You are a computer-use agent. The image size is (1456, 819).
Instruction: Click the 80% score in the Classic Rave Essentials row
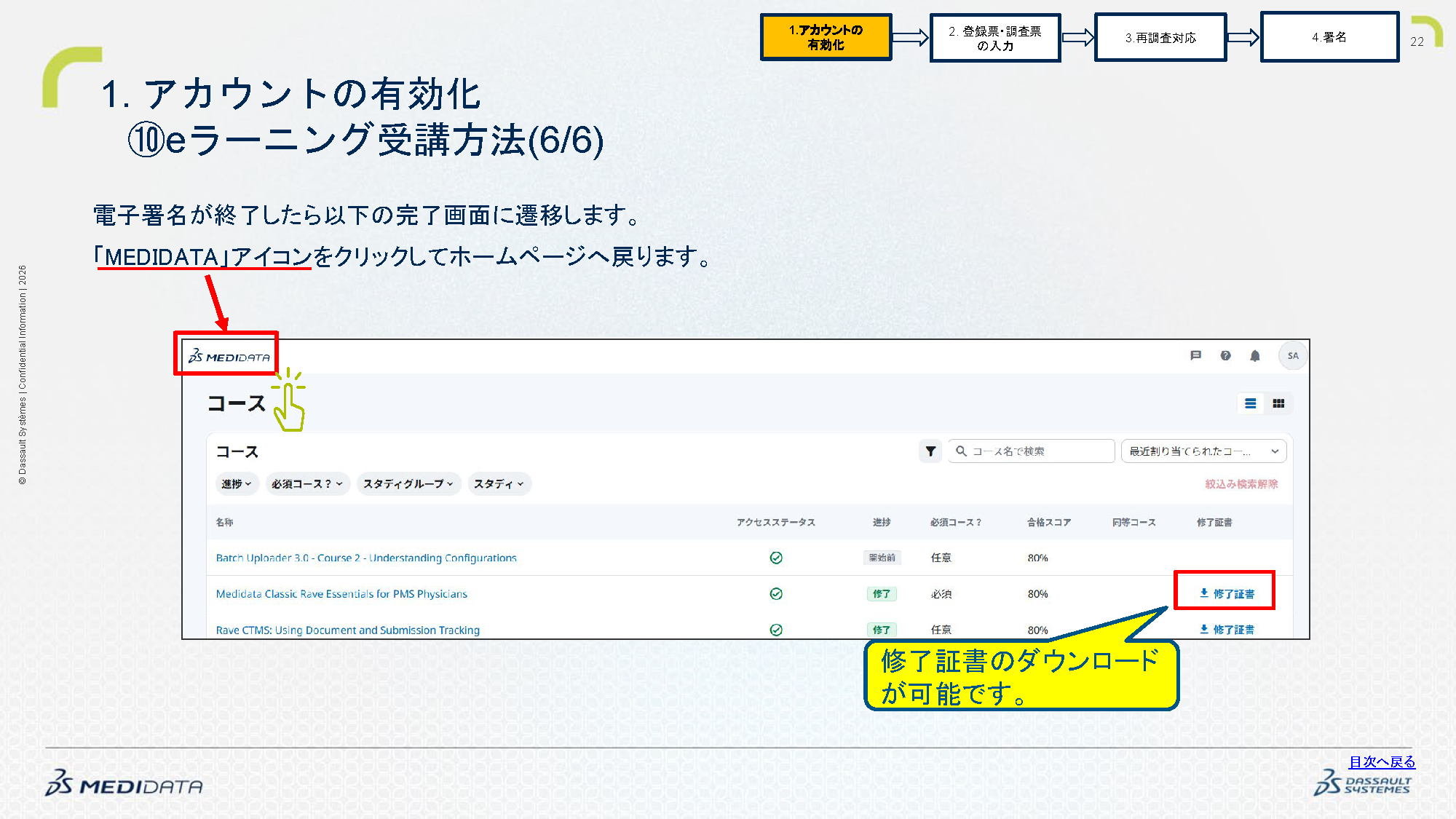[1038, 594]
